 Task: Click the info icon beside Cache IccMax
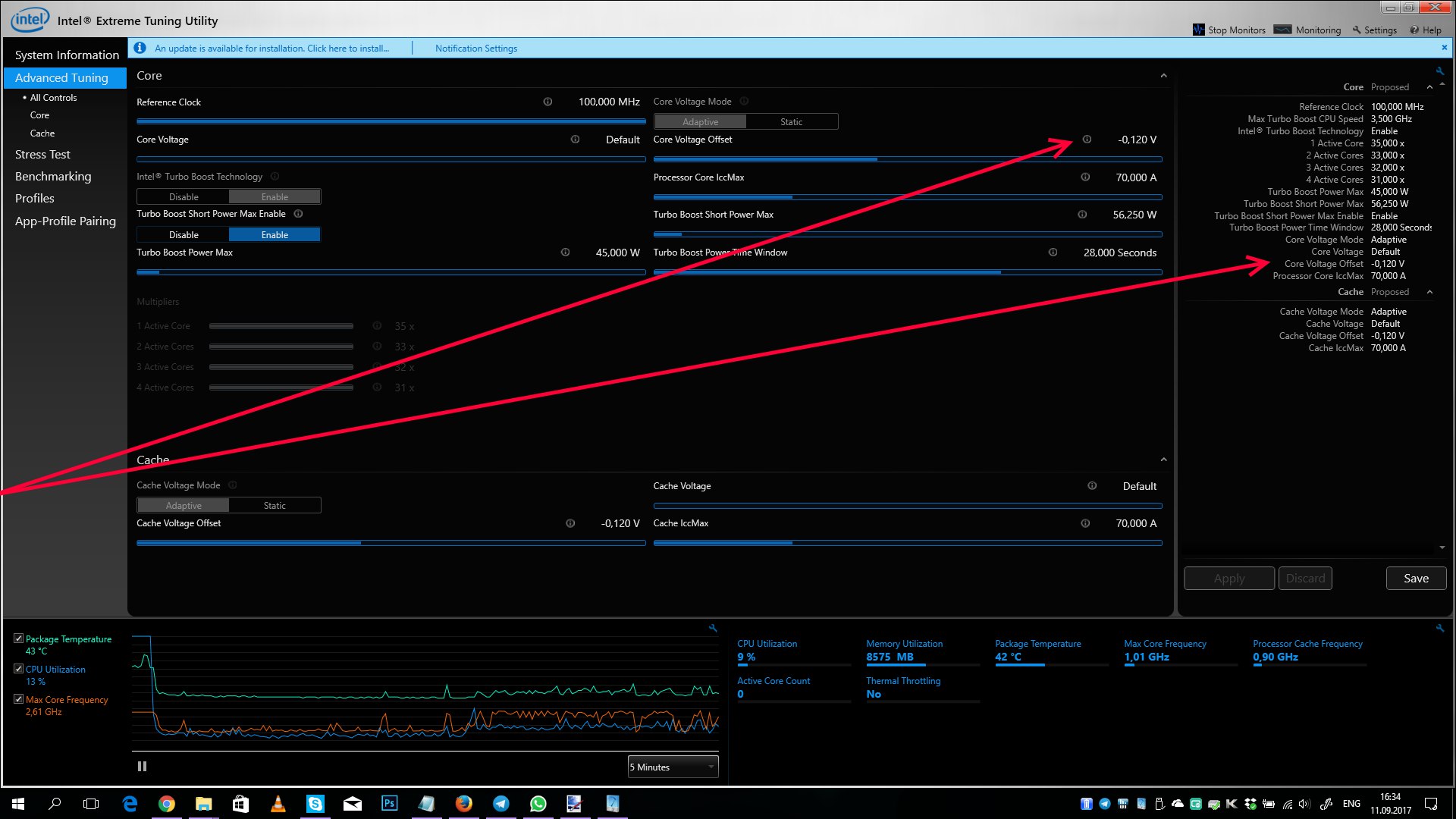(1085, 523)
